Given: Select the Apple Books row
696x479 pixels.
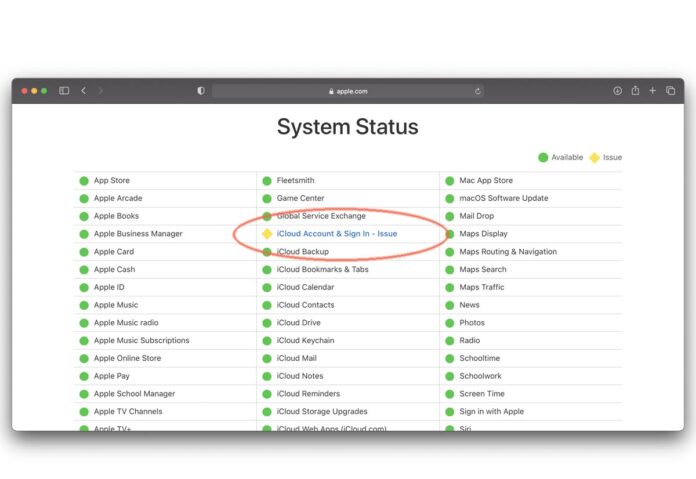Looking at the screenshot, I should coord(165,216).
